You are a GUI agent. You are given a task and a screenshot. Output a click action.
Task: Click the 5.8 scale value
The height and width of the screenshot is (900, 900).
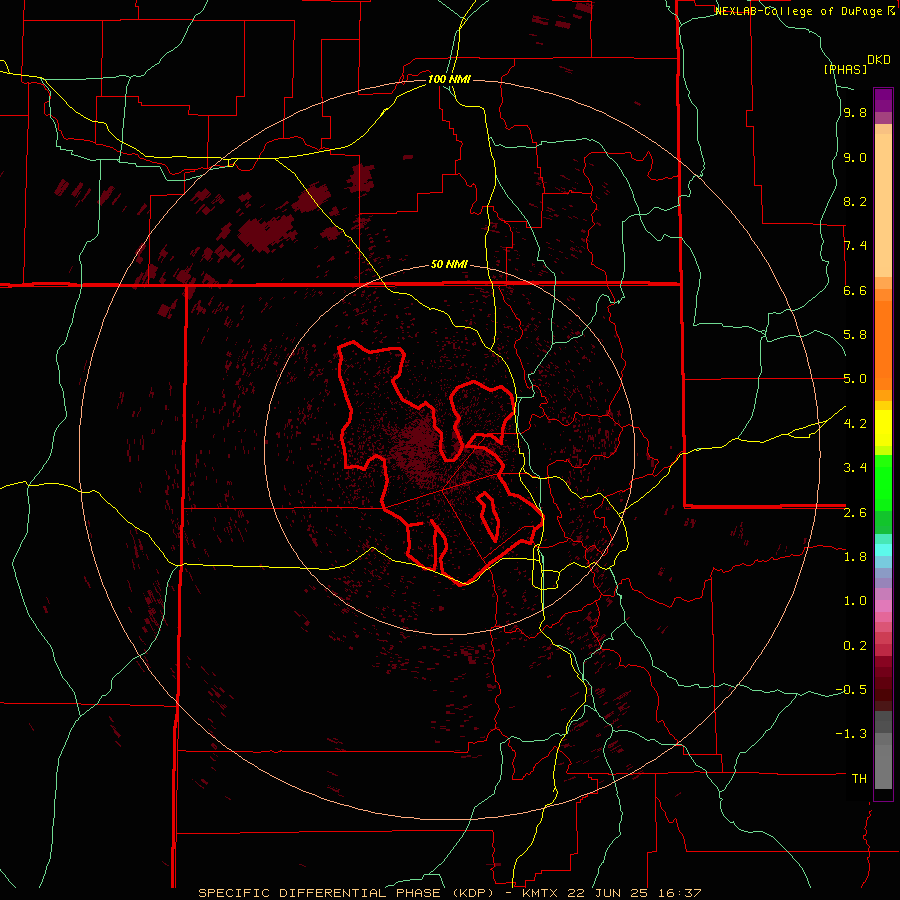pyautogui.click(x=855, y=335)
